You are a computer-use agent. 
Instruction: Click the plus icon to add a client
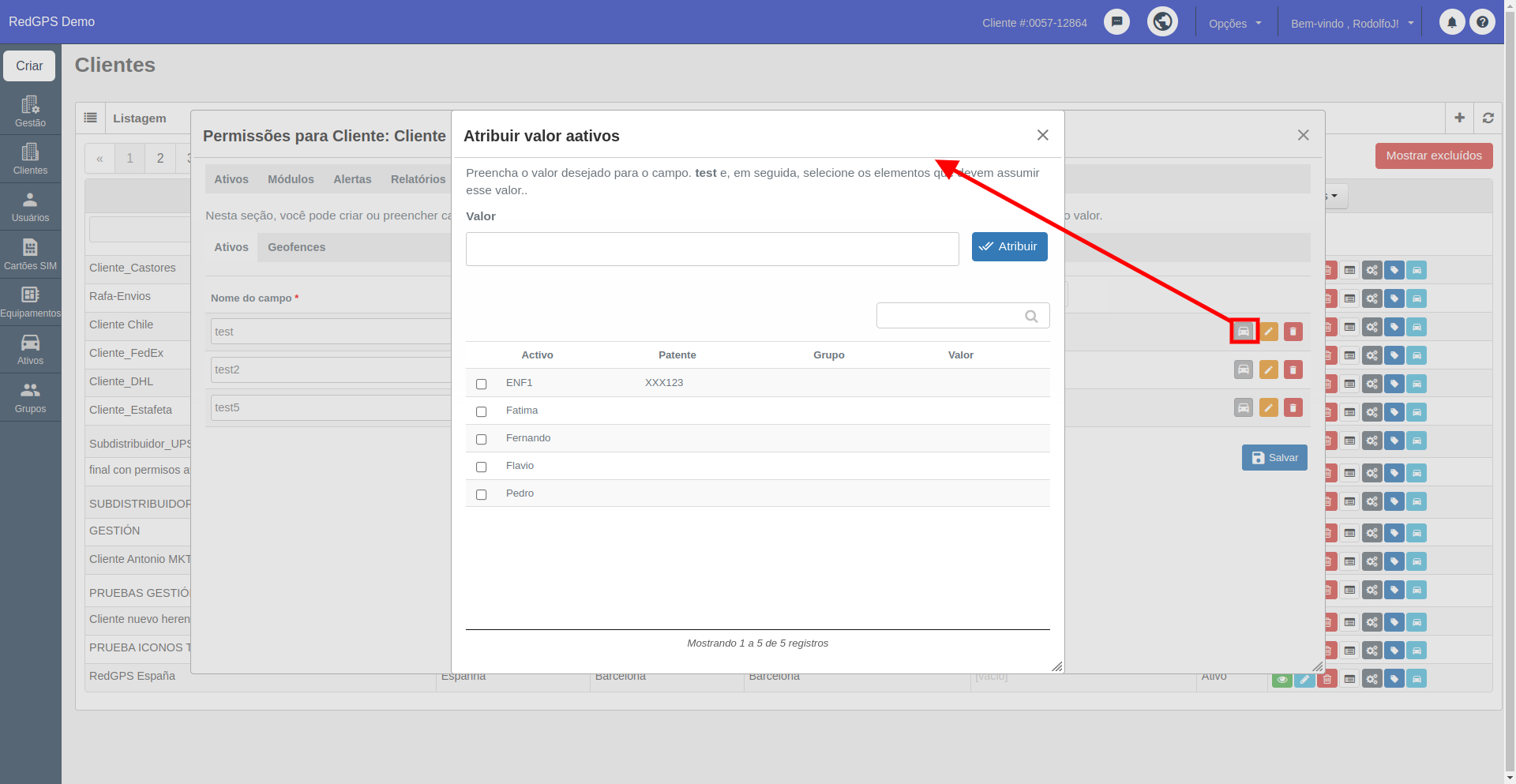coord(1459,118)
